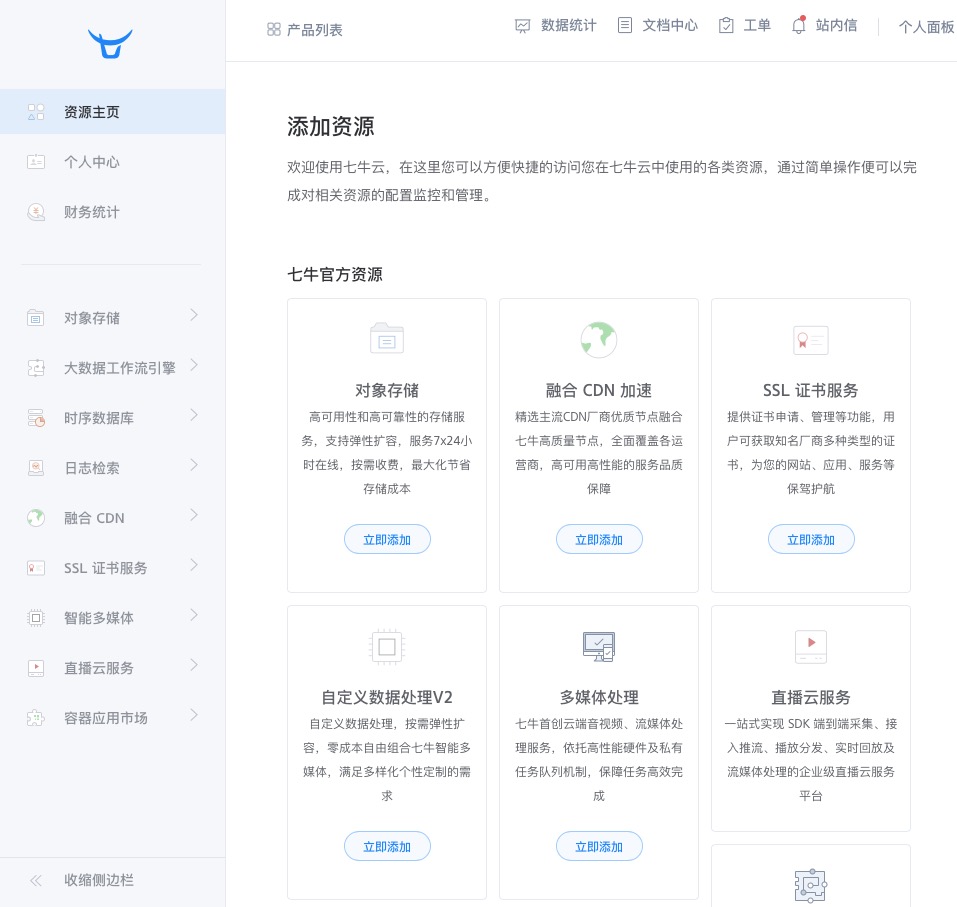Click the 多媒体处理 card monitor icon
The width and height of the screenshot is (957, 907).
pyautogui.click(x=599, y=646)
